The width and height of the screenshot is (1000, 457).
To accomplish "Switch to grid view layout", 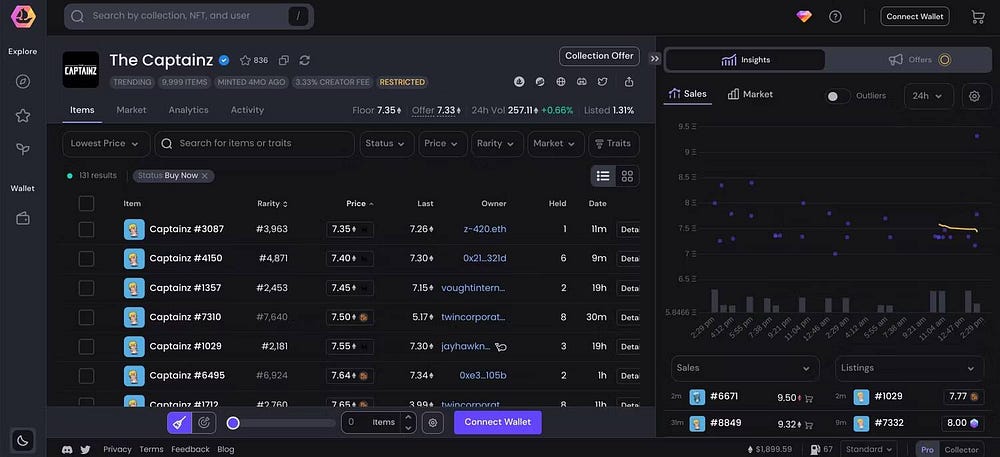I will click(627, 176).
